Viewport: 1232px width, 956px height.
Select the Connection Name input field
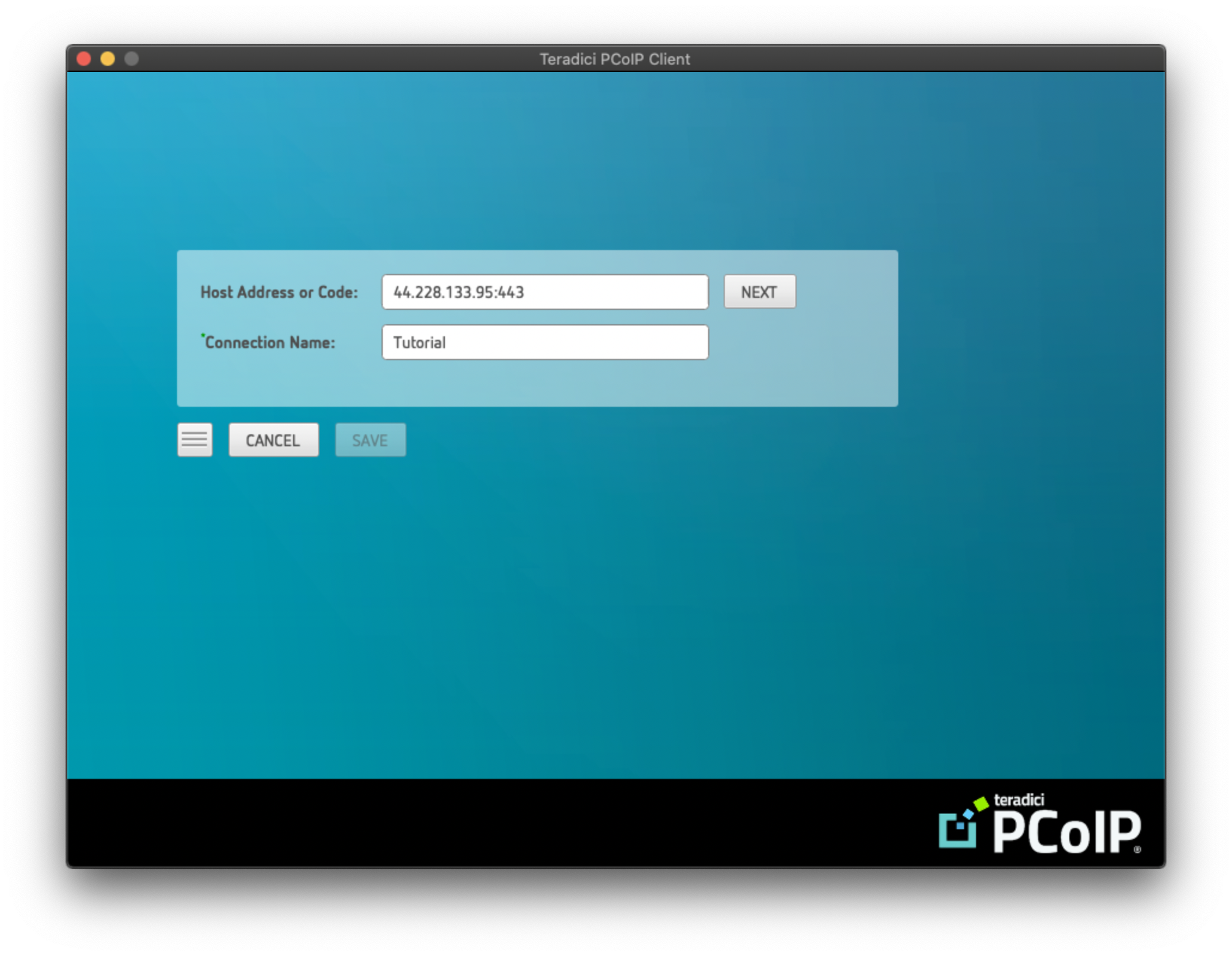[x=545, y=343]
